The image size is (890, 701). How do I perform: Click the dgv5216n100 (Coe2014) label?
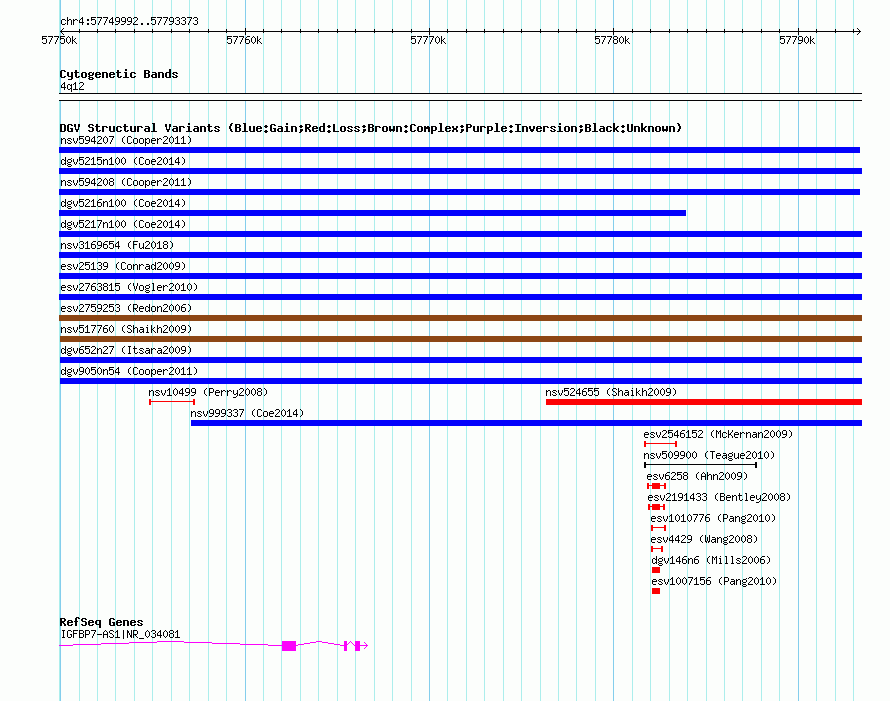[x=123, y=203]
